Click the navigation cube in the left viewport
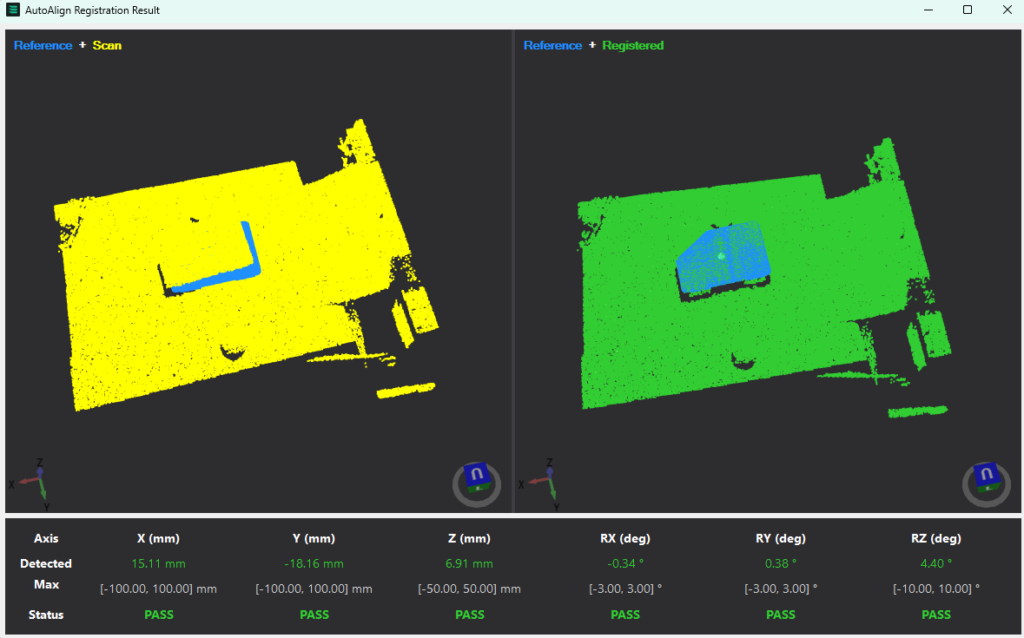 coord(477,478)
